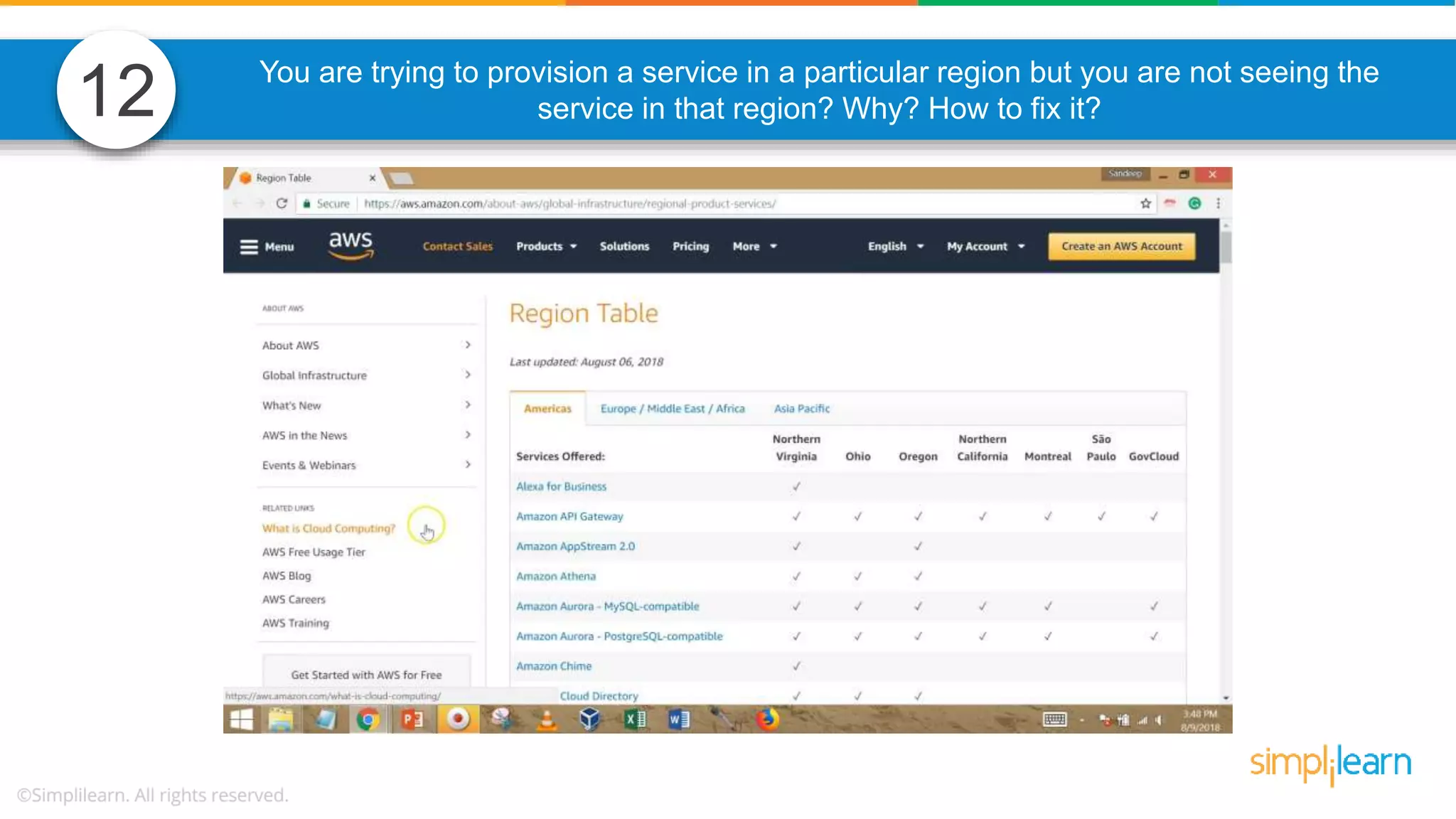Open Chrome from the taskbar
Image resolution: width=1456 pixels, height=819 pixels.
point(368,719)
